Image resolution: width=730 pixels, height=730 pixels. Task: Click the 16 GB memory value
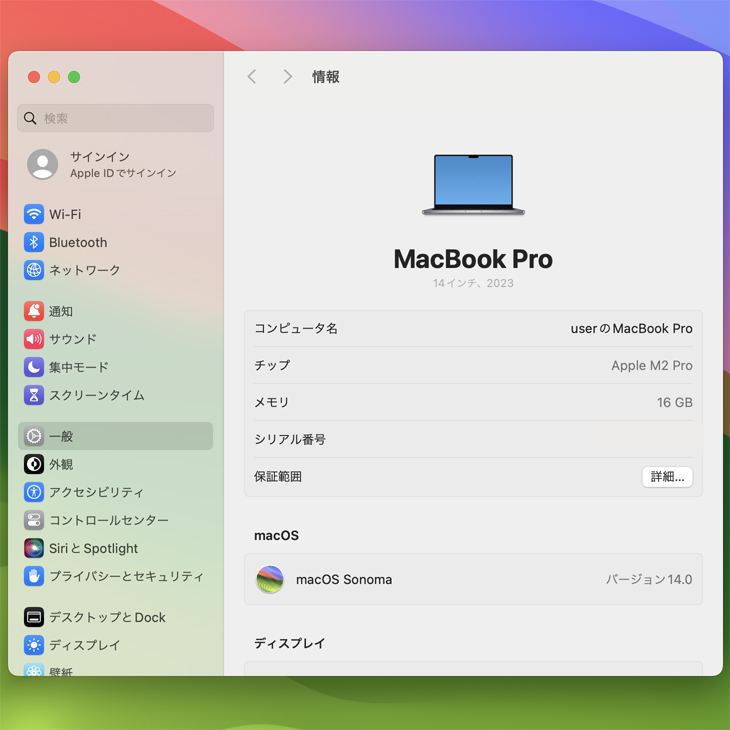(675, 402)
